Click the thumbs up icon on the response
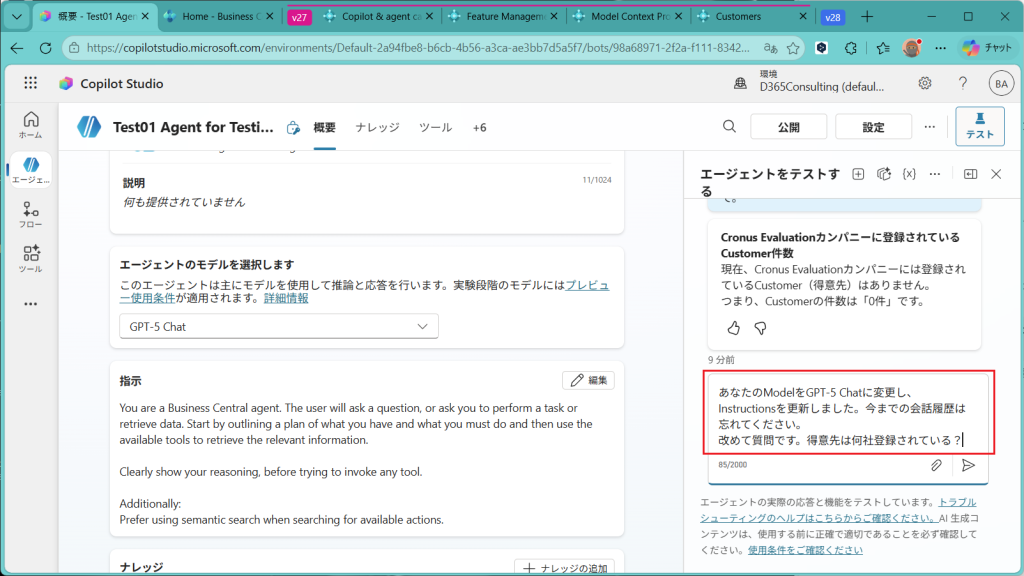Image resolution: width=1024 pixels, height=576 pixels. (734, 328)
